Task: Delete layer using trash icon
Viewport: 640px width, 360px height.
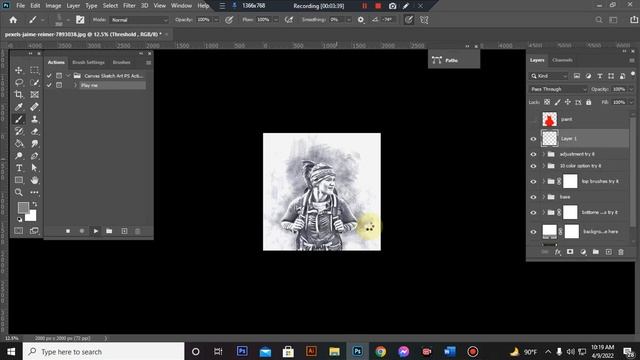Action: (x=621, y=252)
